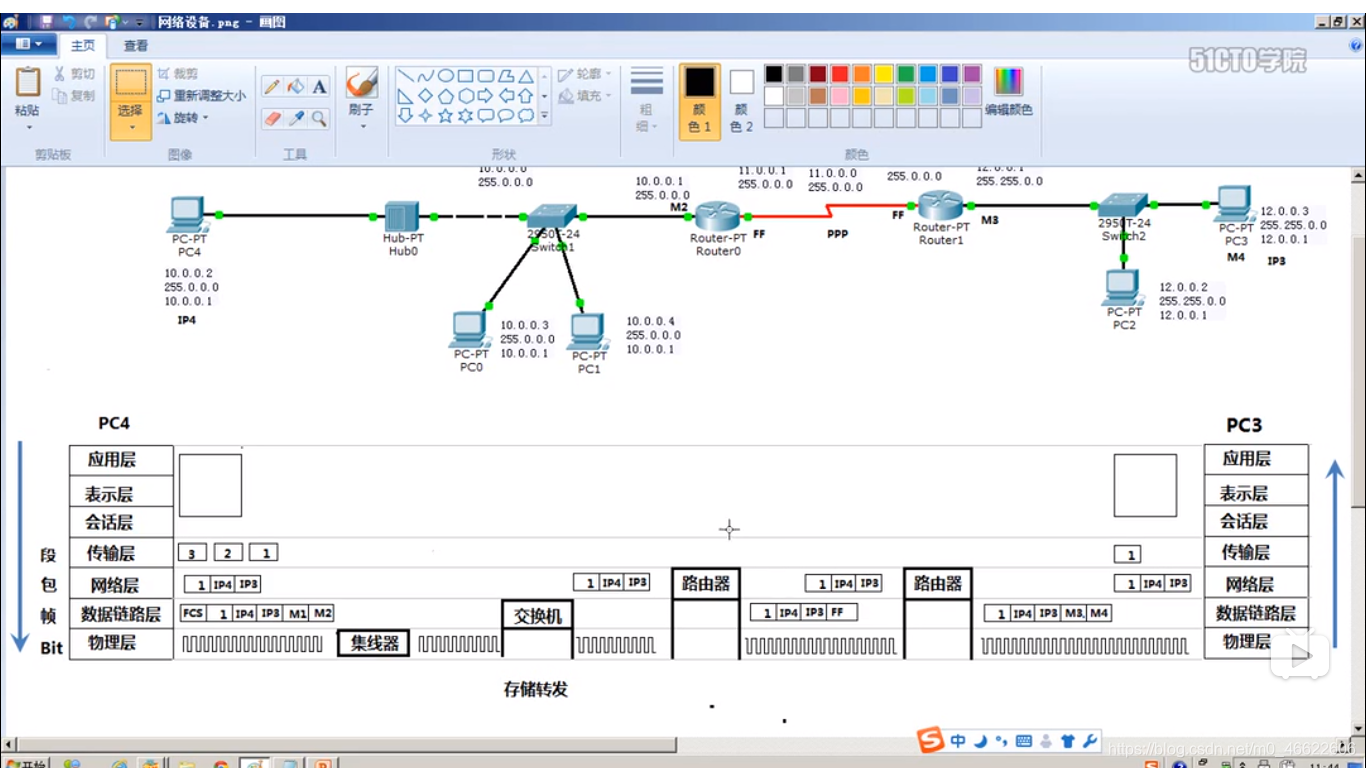Image resolution: width=1366 pixels, height=768 pixels.
Task: Select the Color picker eyedropper tool
Action: [x=296, y=119]
